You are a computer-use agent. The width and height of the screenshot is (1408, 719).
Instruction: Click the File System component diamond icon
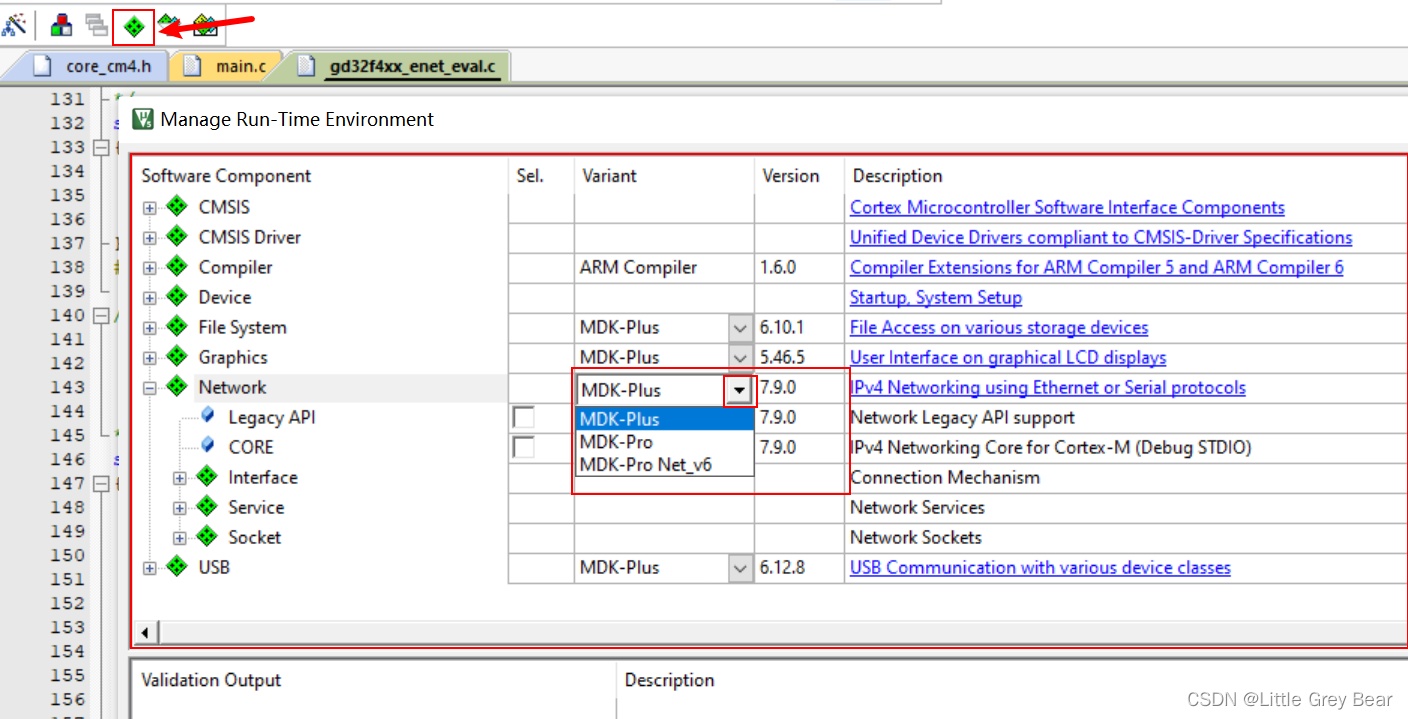click(177, 327)
